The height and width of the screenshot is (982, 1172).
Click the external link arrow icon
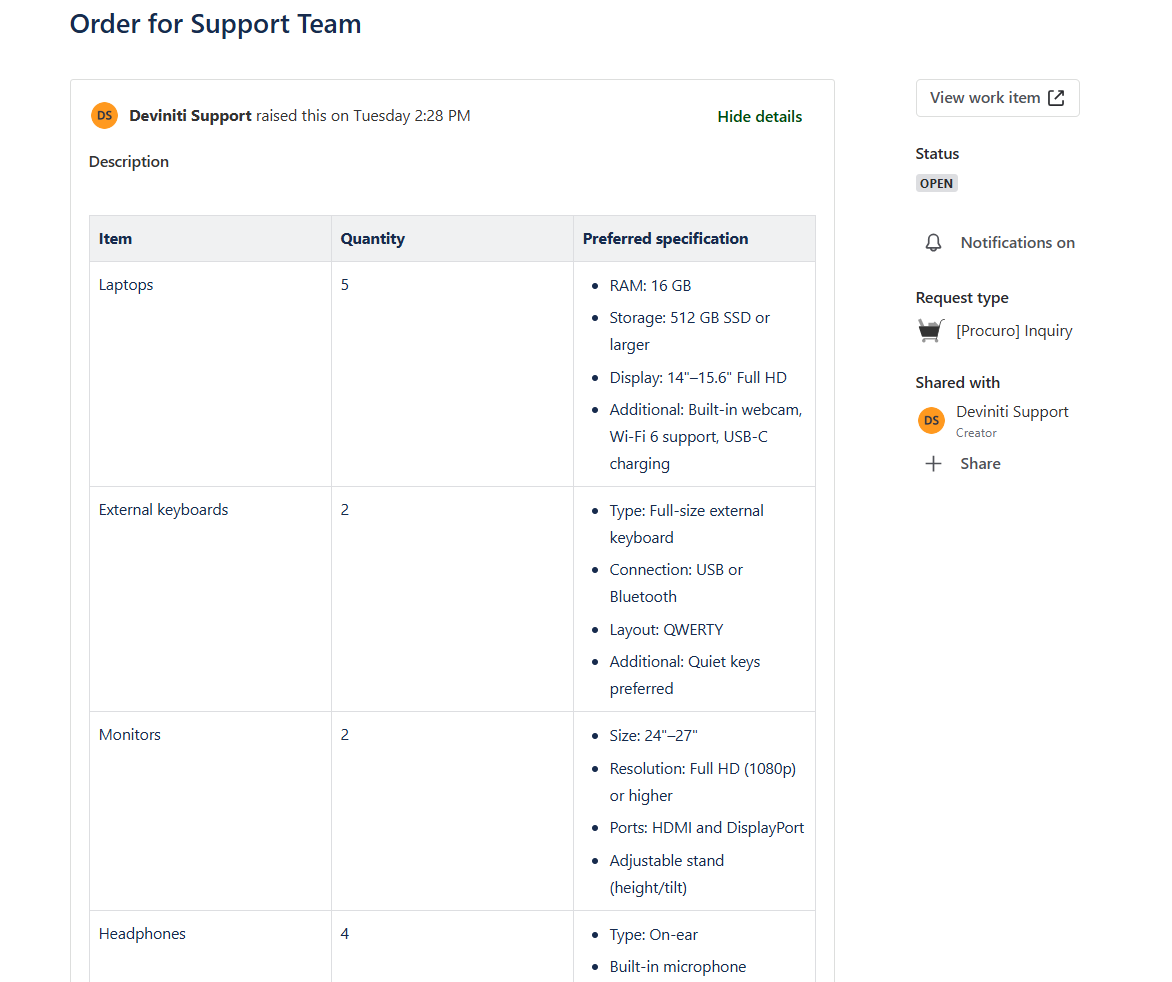click(1056, 98)
